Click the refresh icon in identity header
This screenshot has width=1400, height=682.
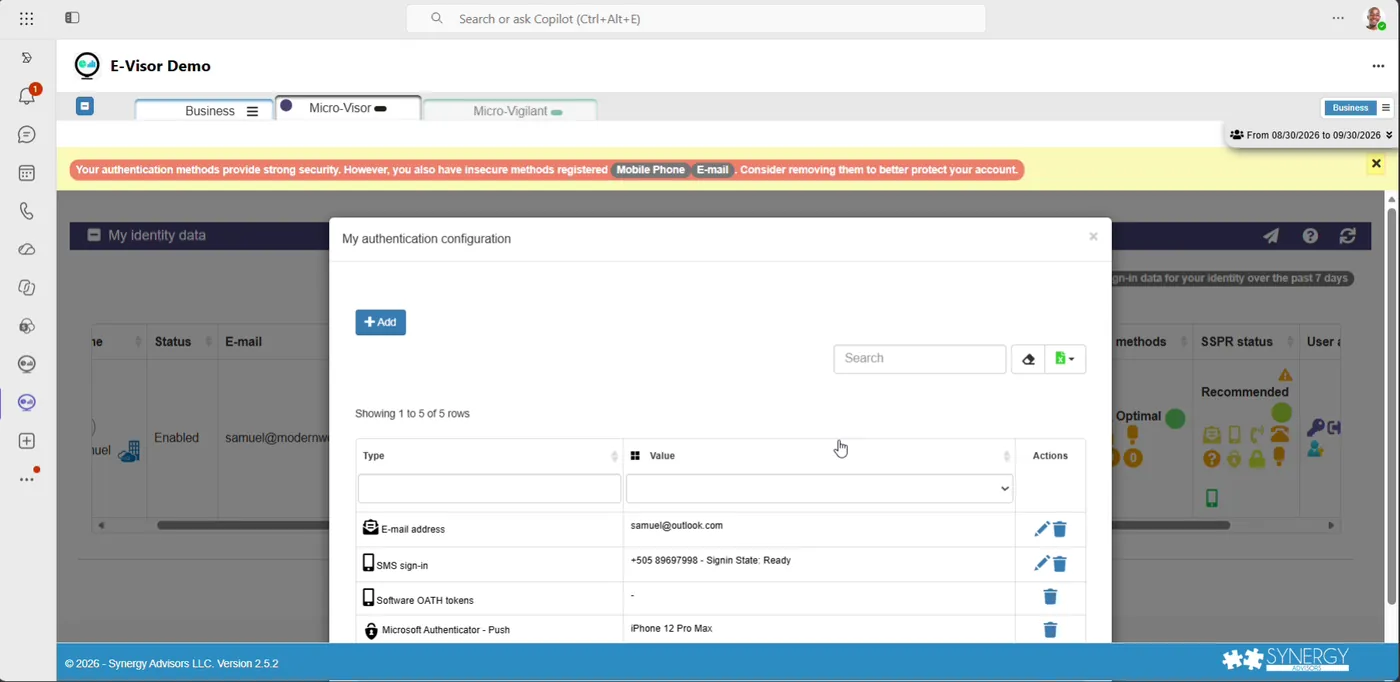click(1348, 236)
